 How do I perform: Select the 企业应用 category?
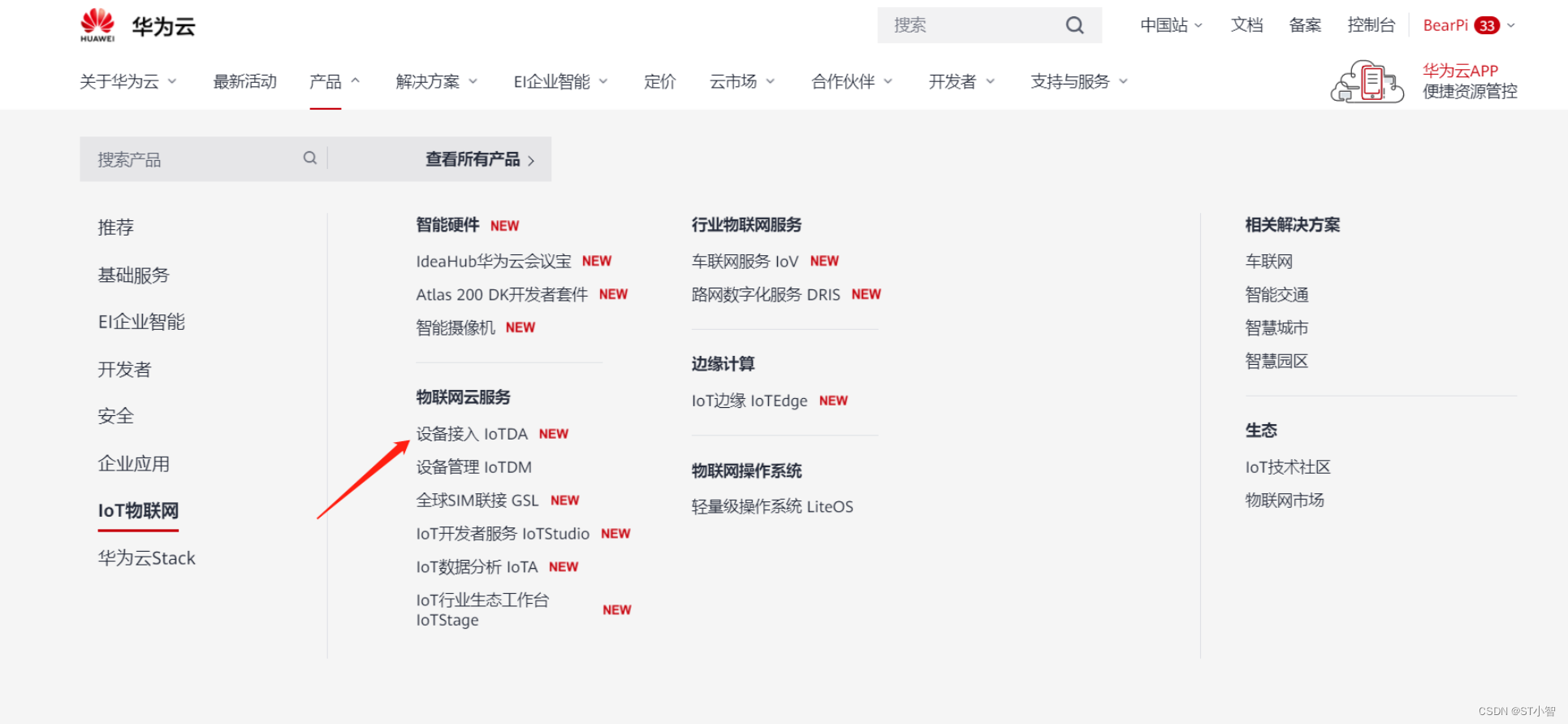tap(133, 463)
